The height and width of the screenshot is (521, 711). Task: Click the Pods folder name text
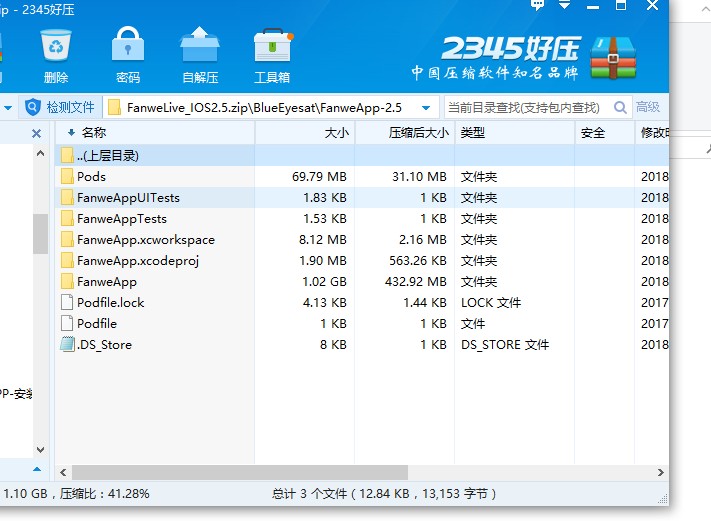pos(91,176)
